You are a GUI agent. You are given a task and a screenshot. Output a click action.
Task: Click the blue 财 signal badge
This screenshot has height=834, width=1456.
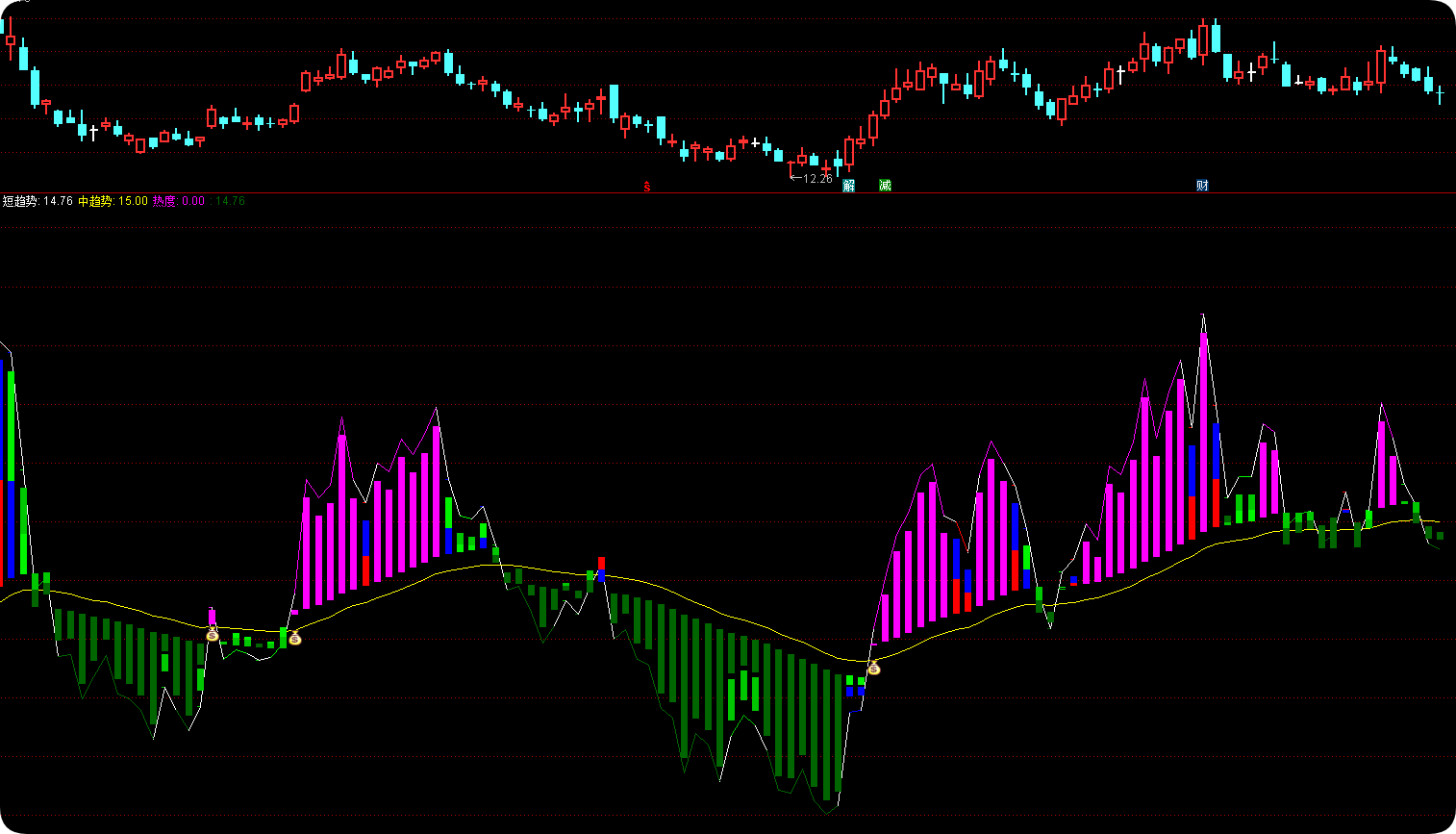[1202, 186]
